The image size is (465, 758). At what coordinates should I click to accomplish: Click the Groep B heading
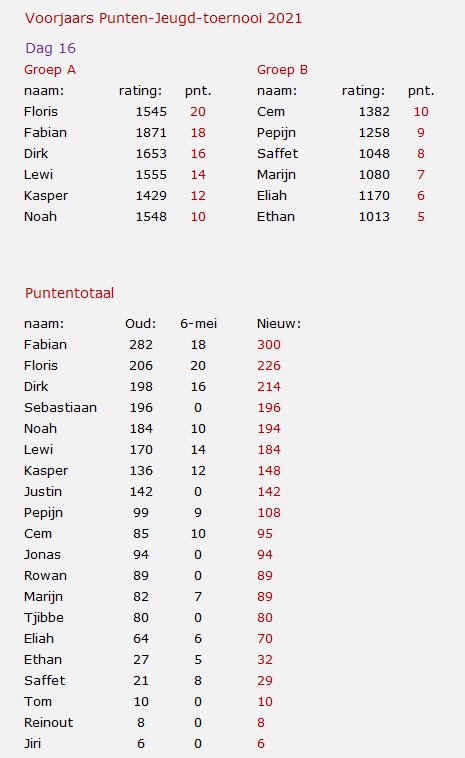click(282, 70)
